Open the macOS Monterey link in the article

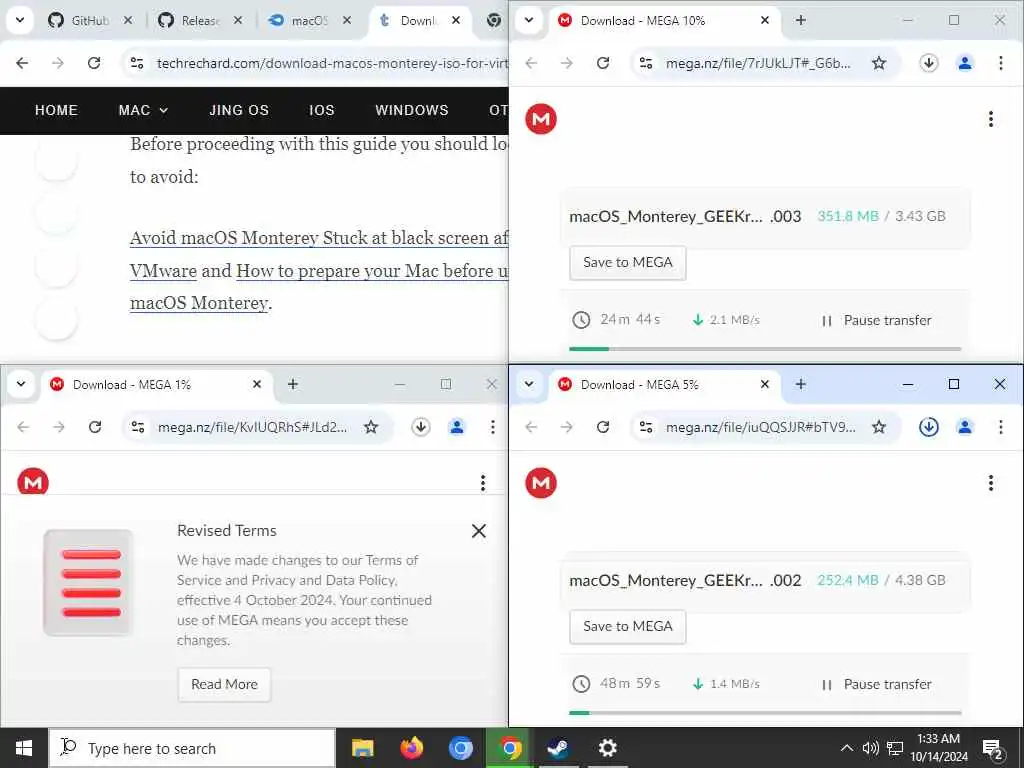[199, 303]
